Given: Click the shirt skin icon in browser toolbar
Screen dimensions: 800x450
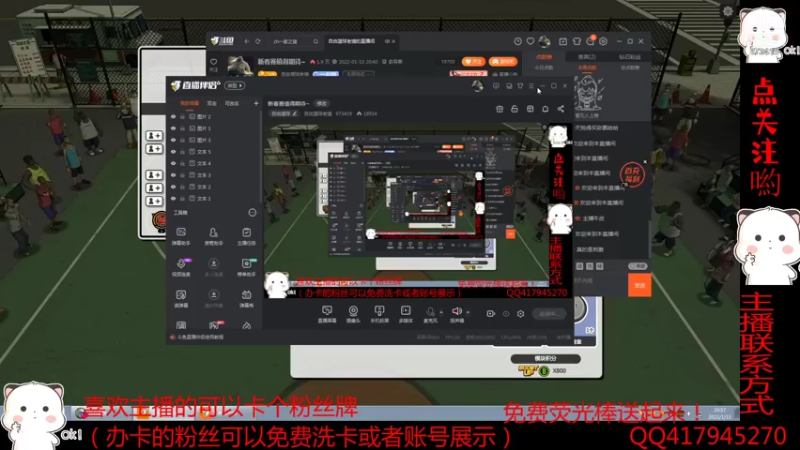Looking at the screenshot, I should click(x=577, y=41).
